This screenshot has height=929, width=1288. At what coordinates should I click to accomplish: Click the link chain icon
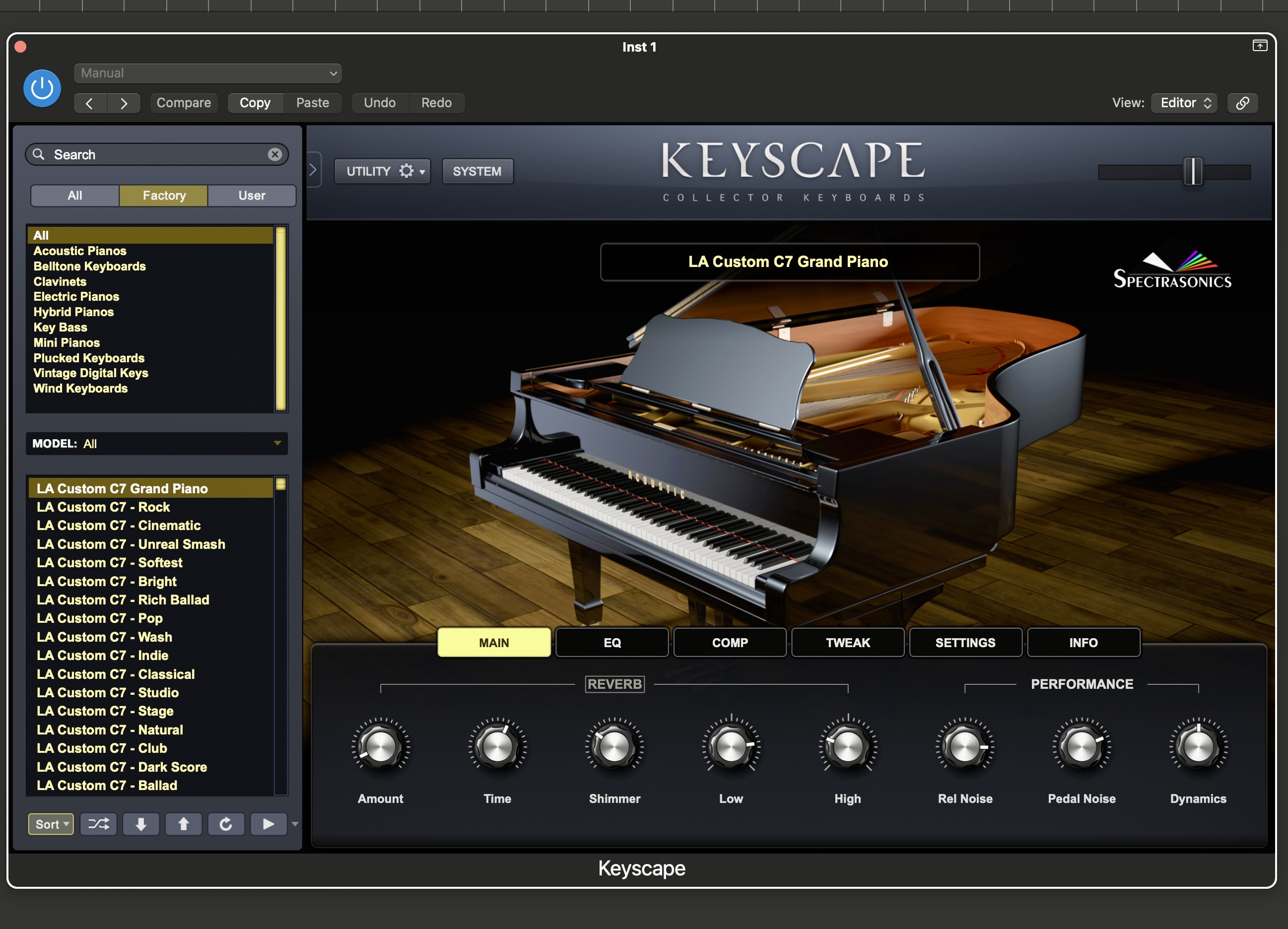pyautogui.click(x=1242, y=103)
